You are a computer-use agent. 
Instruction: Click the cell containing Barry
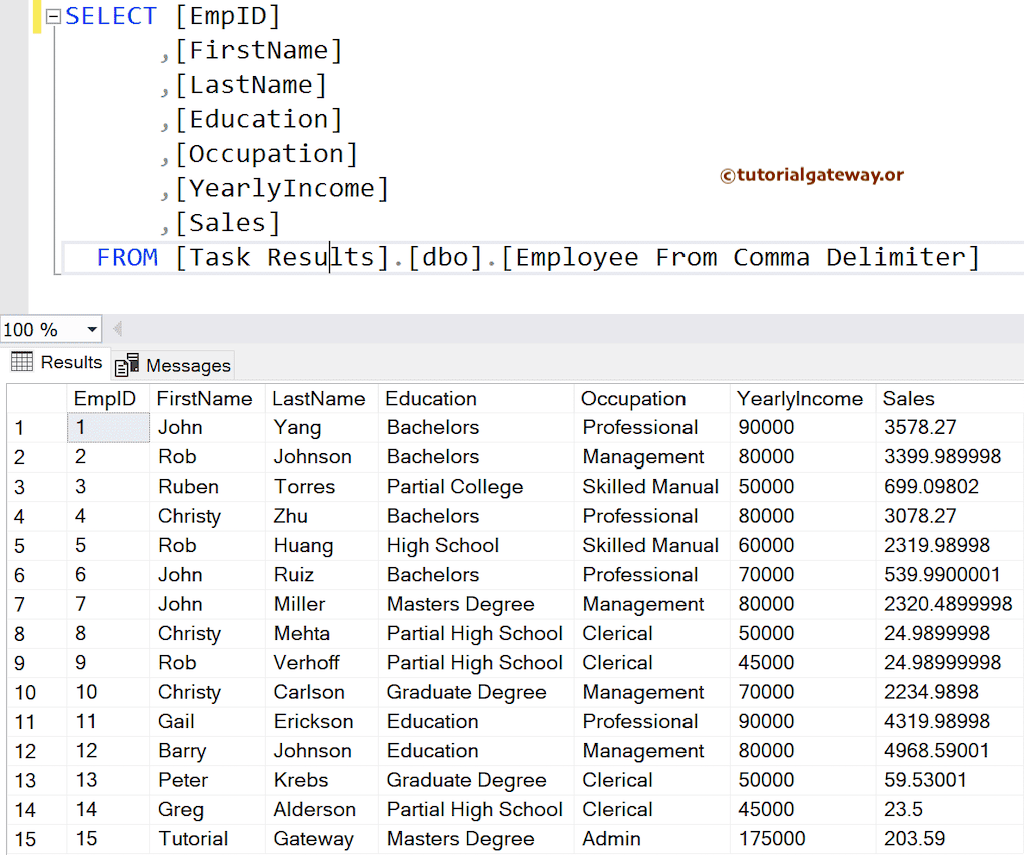pos(207,751)
